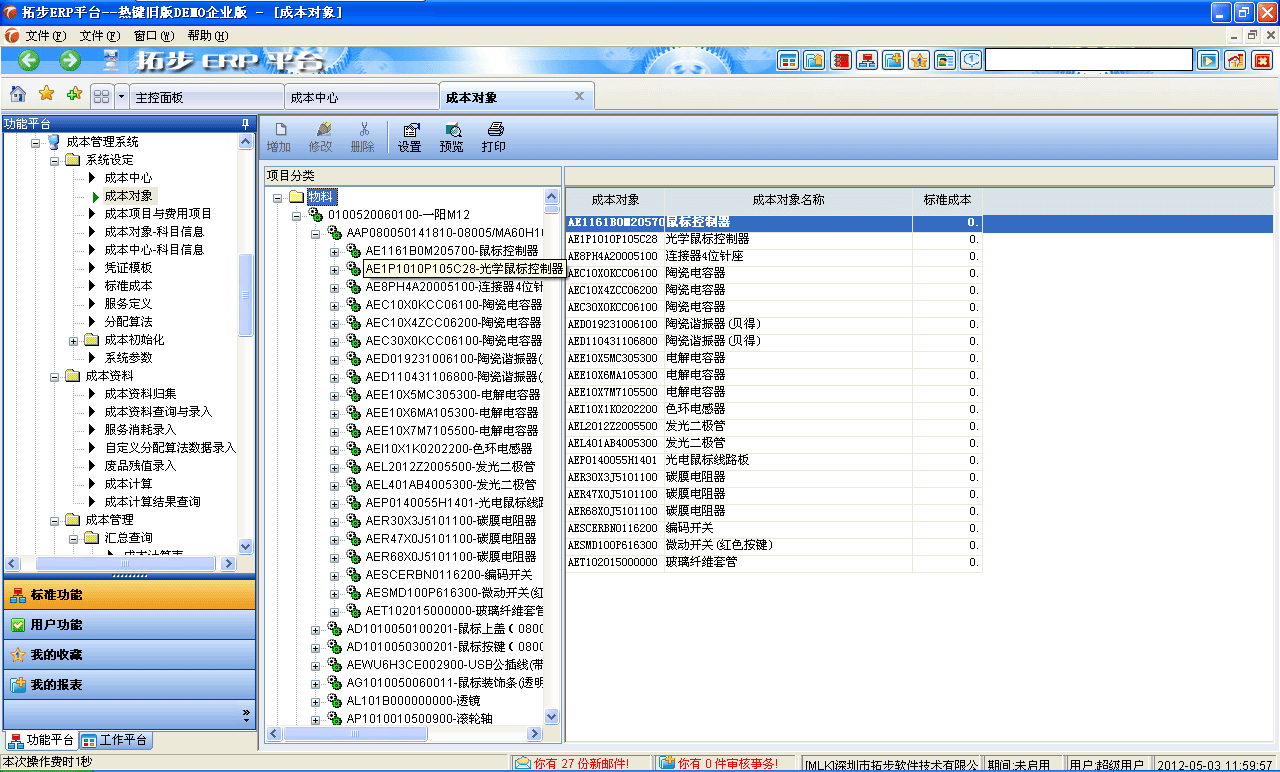Click the add-favorite green star icon
This screenshot has width=1280, height=772.
tap(73, 94)
